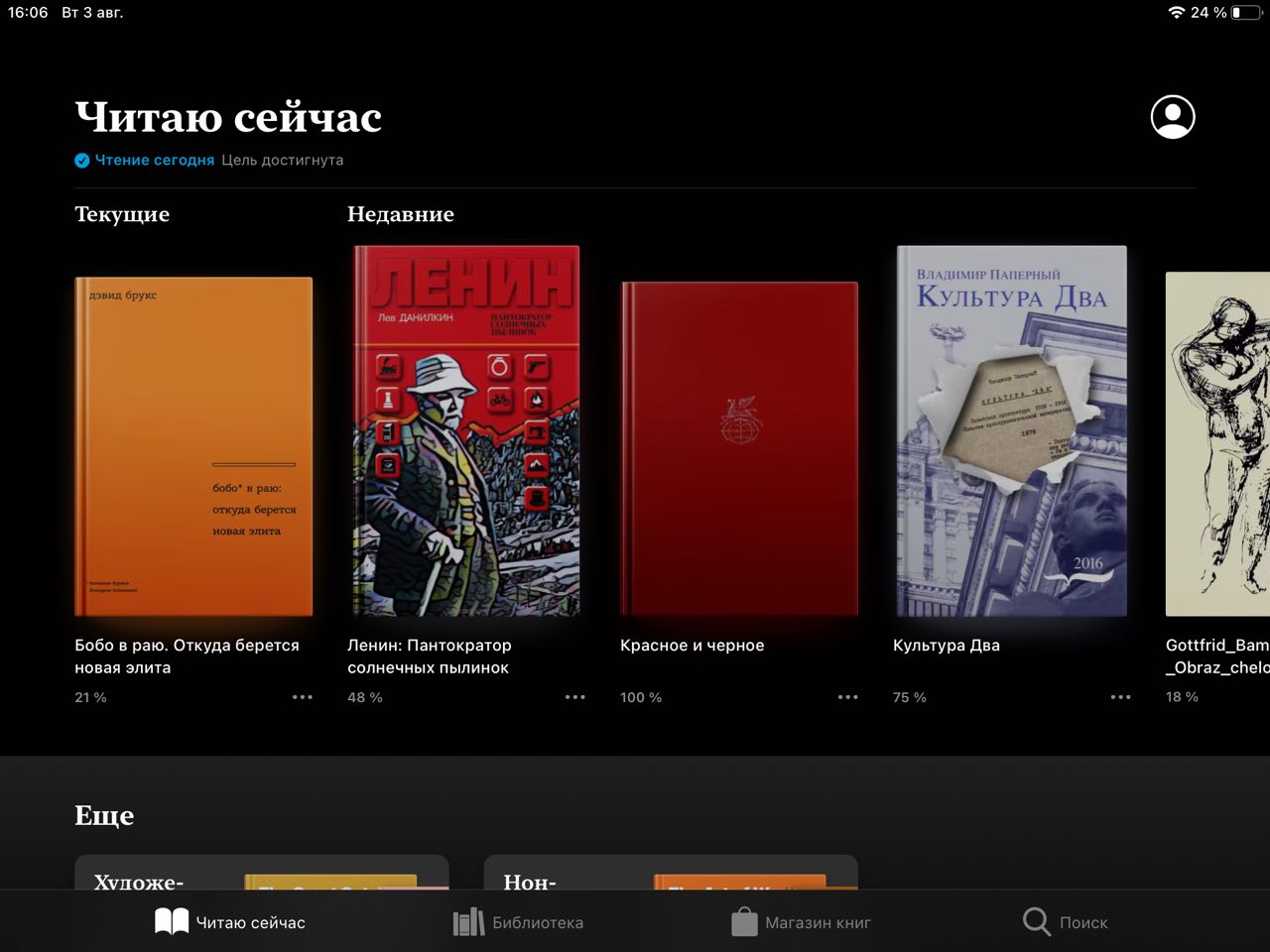Tap the Недавние section heading
The image size is (1270, 952).
401,214
